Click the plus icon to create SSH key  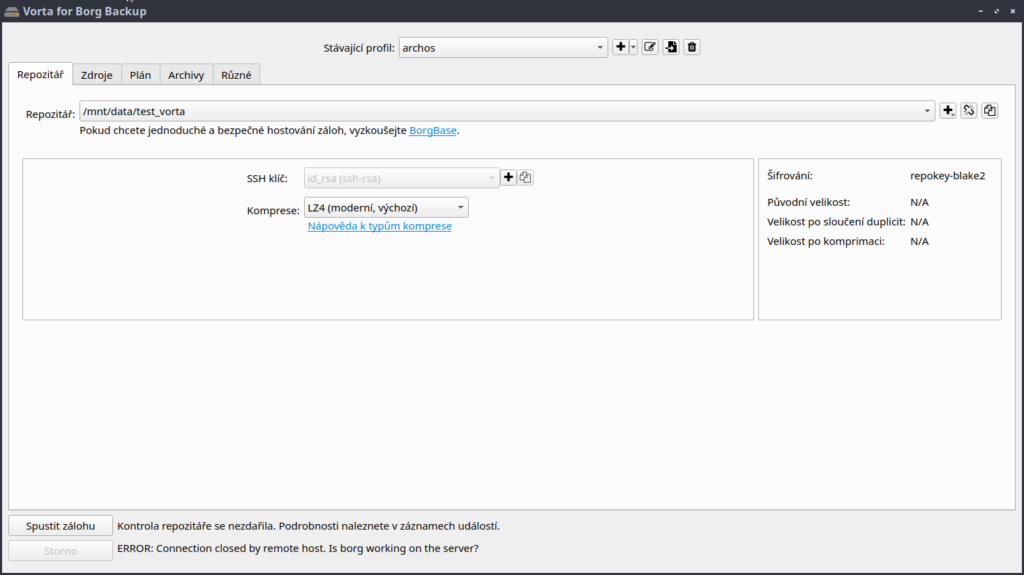coord(509,178)
